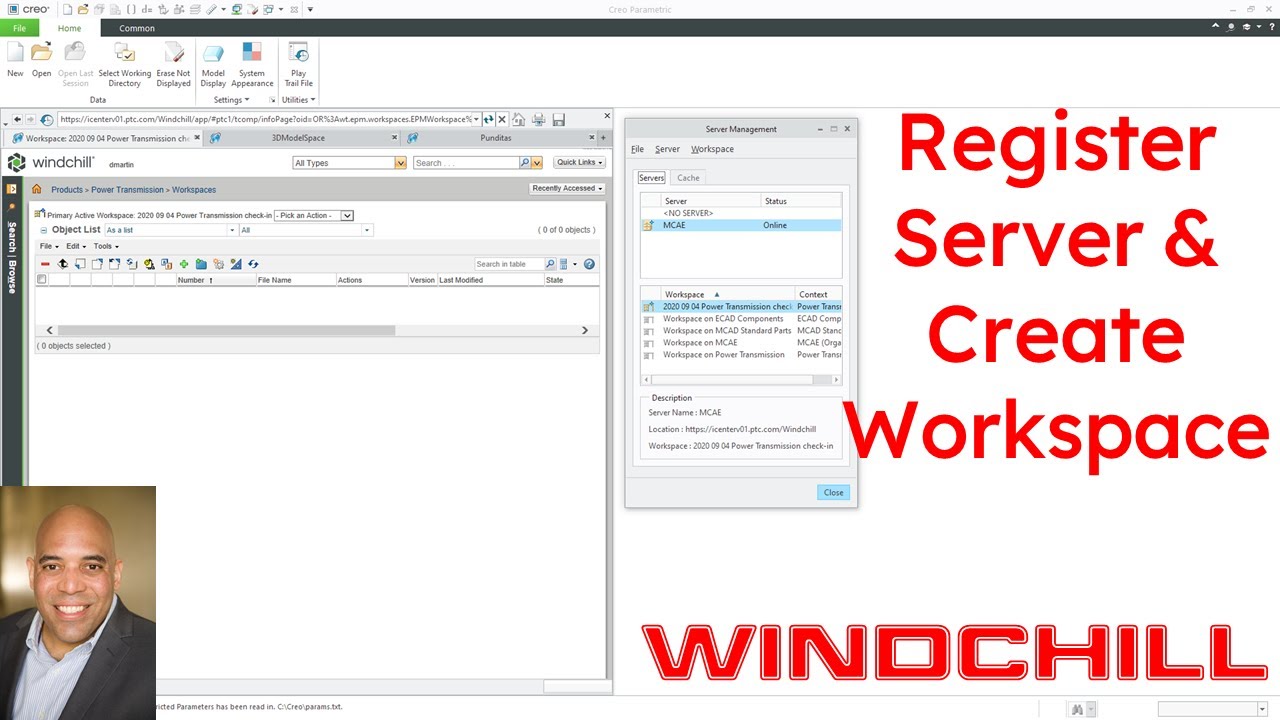Expand the Settings ribbon group
Screen dimensions: 1280x720
231,100
